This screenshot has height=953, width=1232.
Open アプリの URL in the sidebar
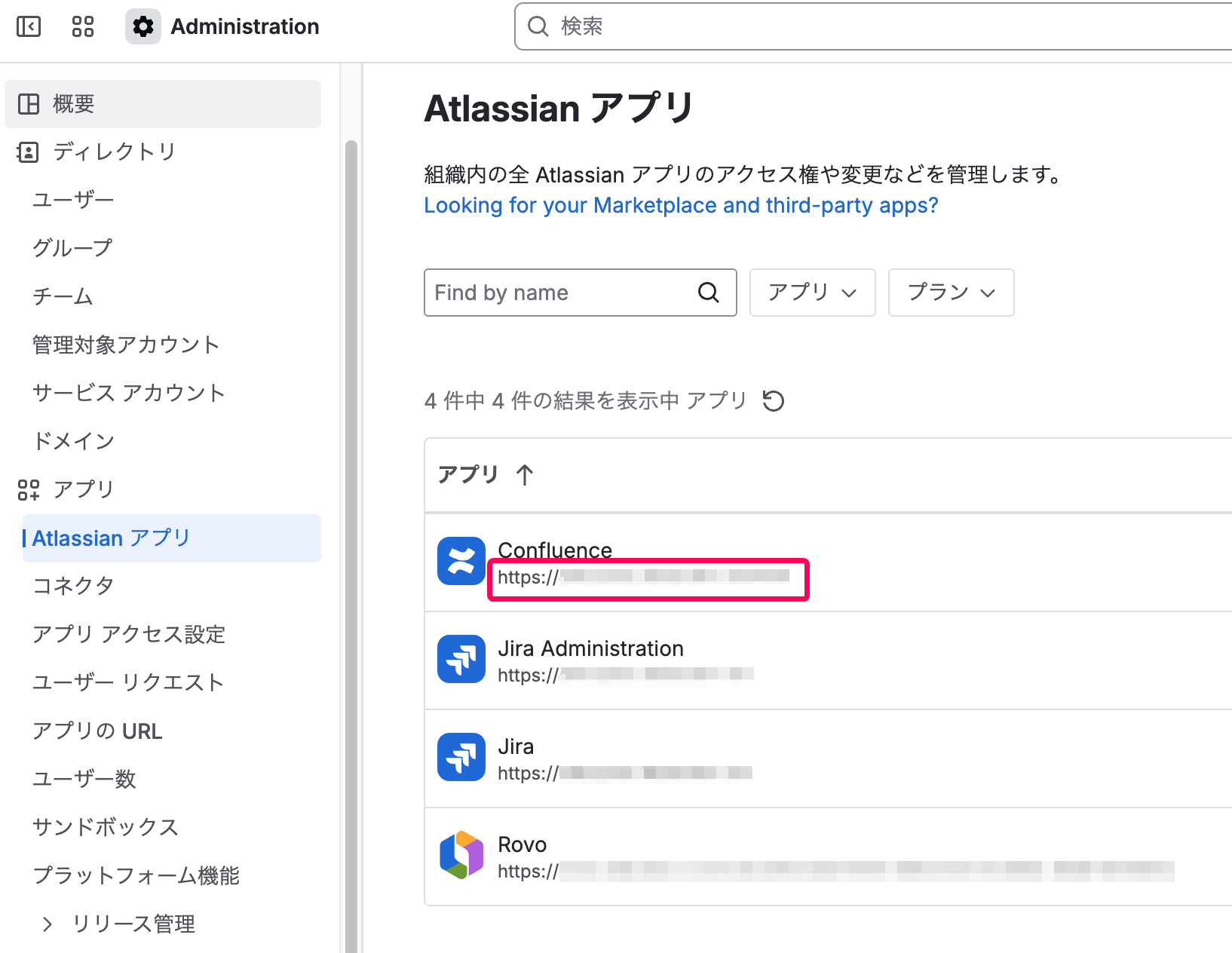click(97, 731)
